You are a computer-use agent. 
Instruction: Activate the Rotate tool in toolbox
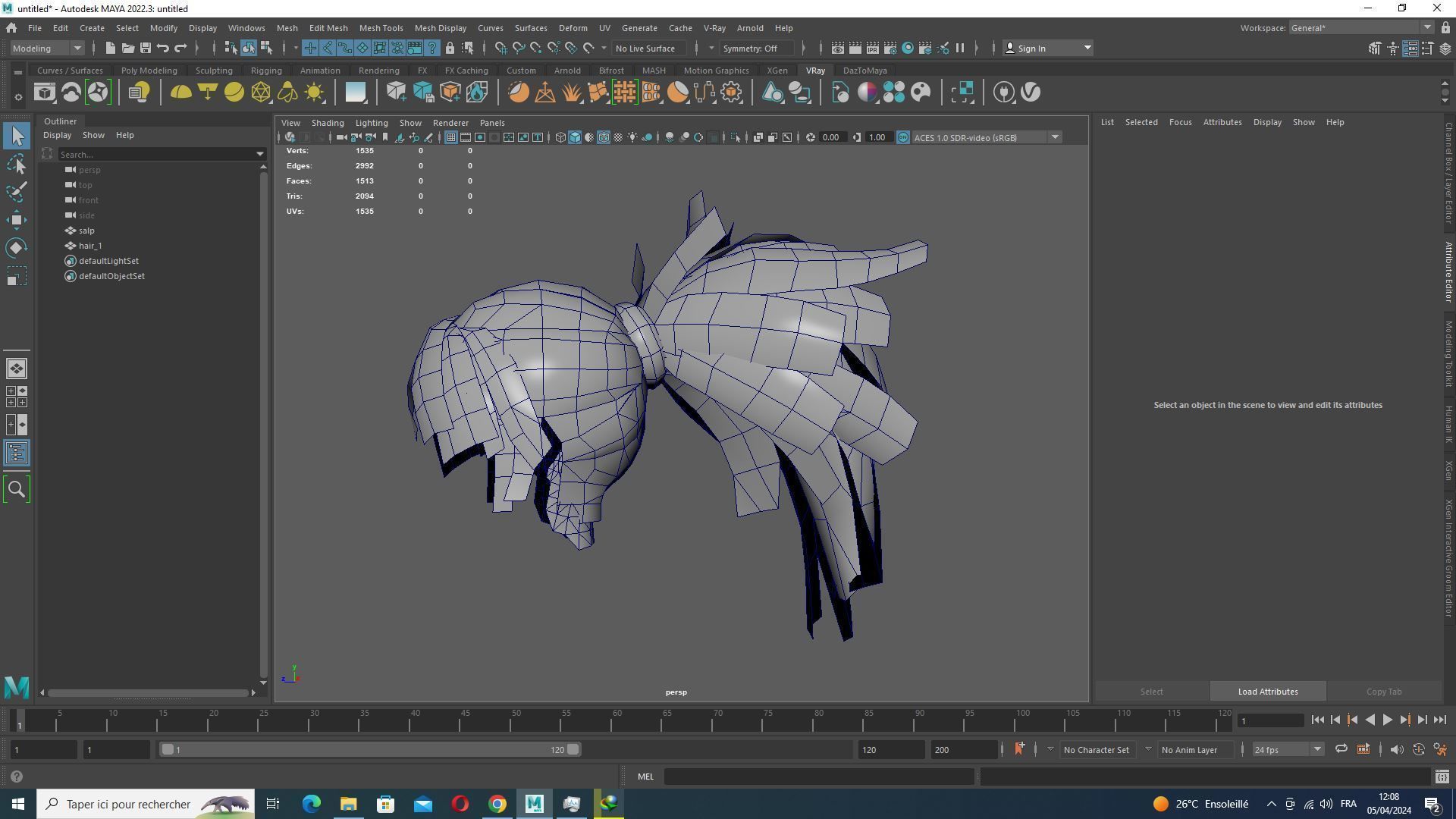point(17,248)
